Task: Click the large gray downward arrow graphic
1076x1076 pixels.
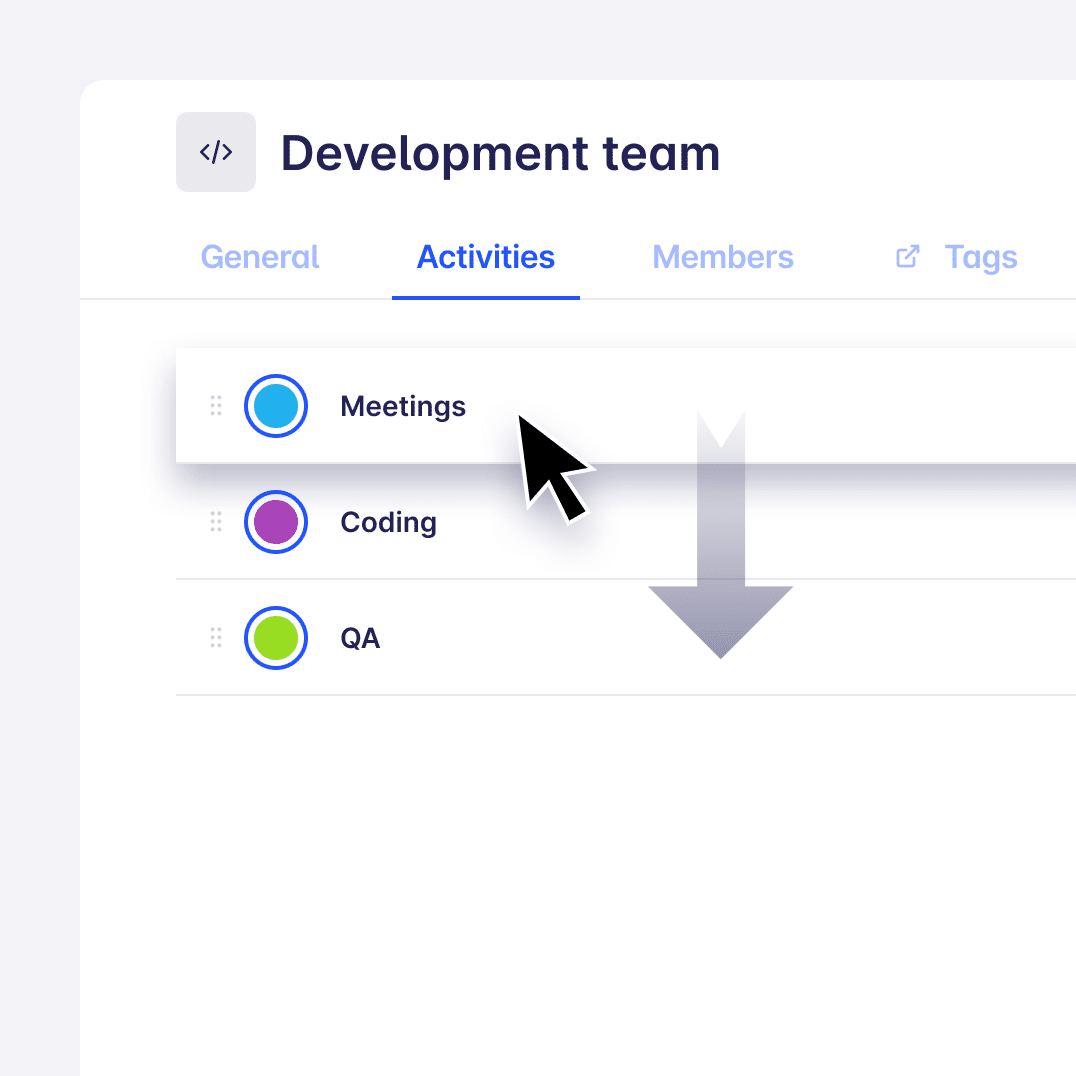Action: pyautogui.click(x=721, y=535)
